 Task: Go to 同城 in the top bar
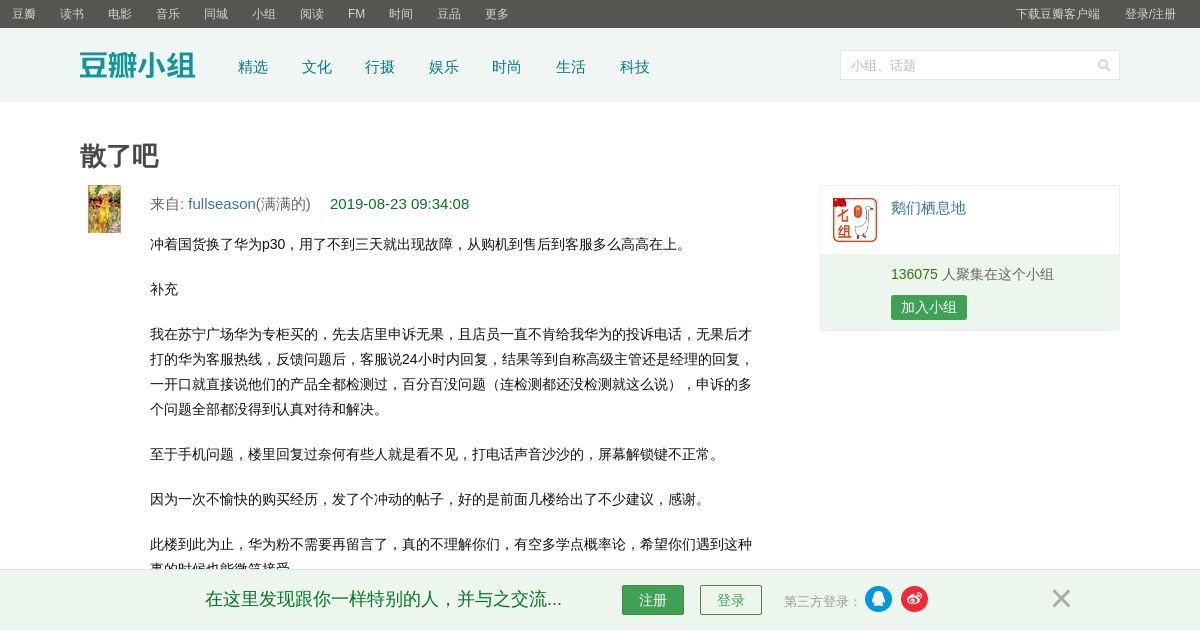point(216,14)
